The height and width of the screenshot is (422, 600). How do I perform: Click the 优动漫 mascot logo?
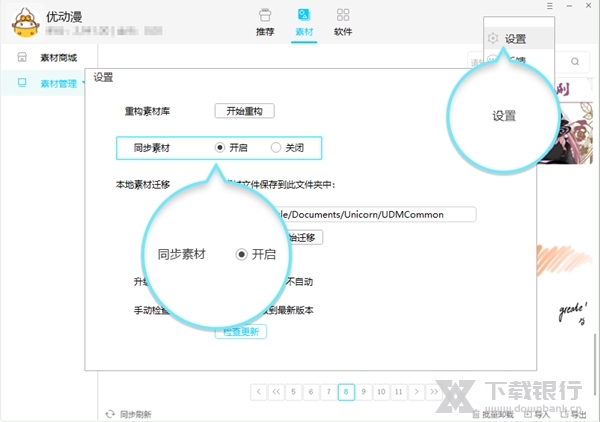pos(26,23)
